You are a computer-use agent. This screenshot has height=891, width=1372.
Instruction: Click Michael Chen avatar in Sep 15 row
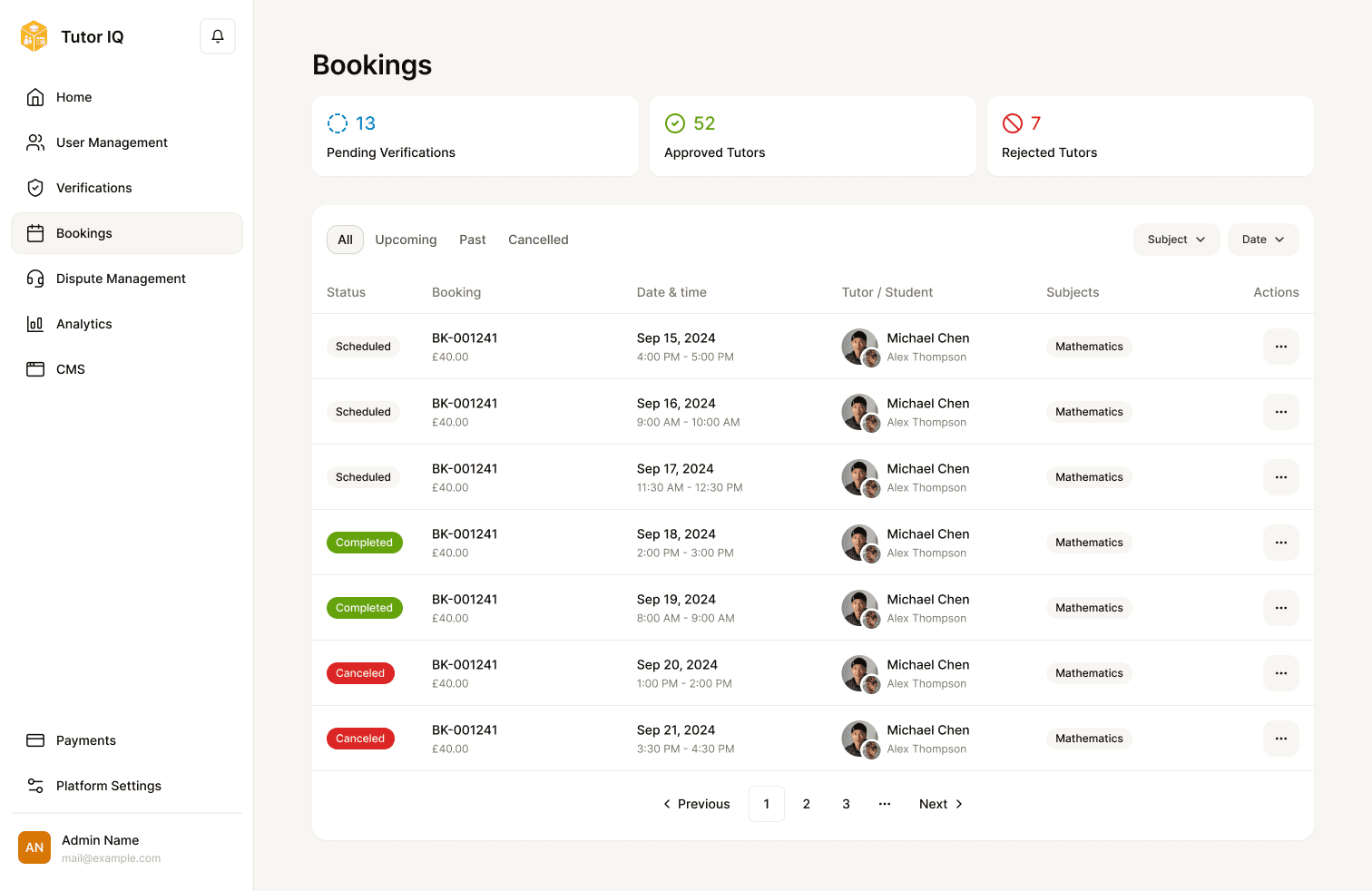(859, 346)
